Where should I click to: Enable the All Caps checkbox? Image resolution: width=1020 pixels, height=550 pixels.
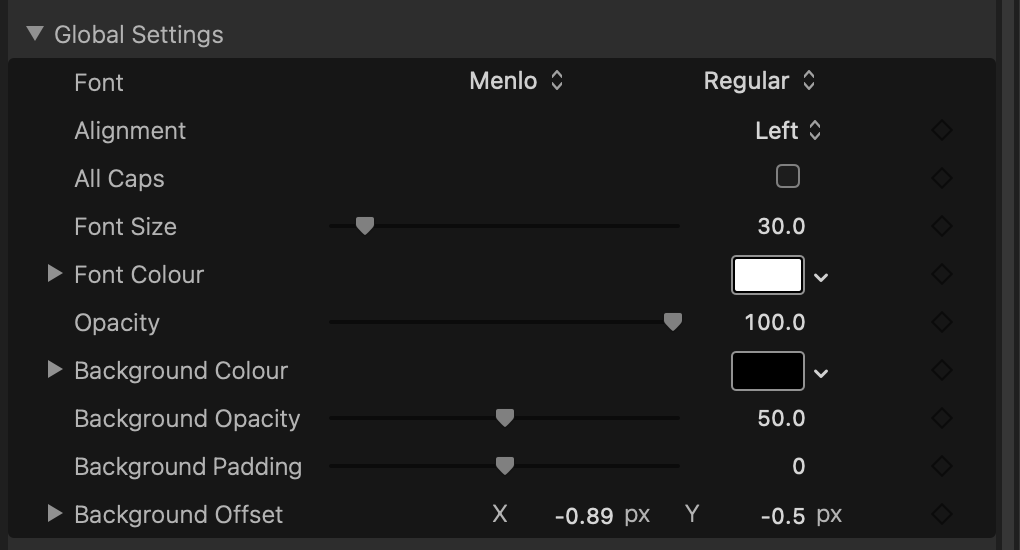788,177
